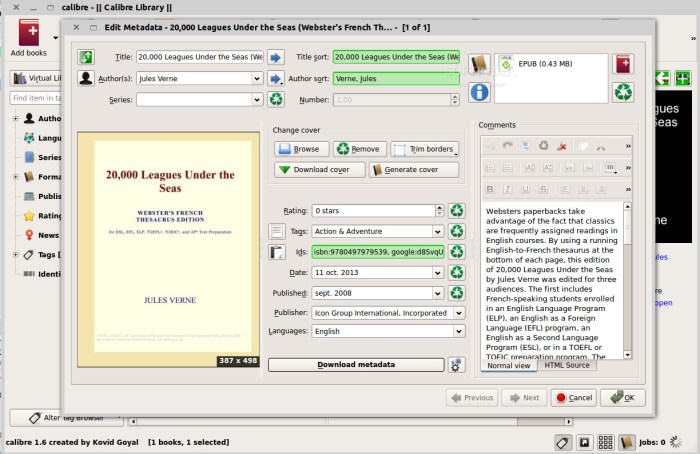
Task: Open Author(s) dropdown list
Action: click(x=257, y=79)
